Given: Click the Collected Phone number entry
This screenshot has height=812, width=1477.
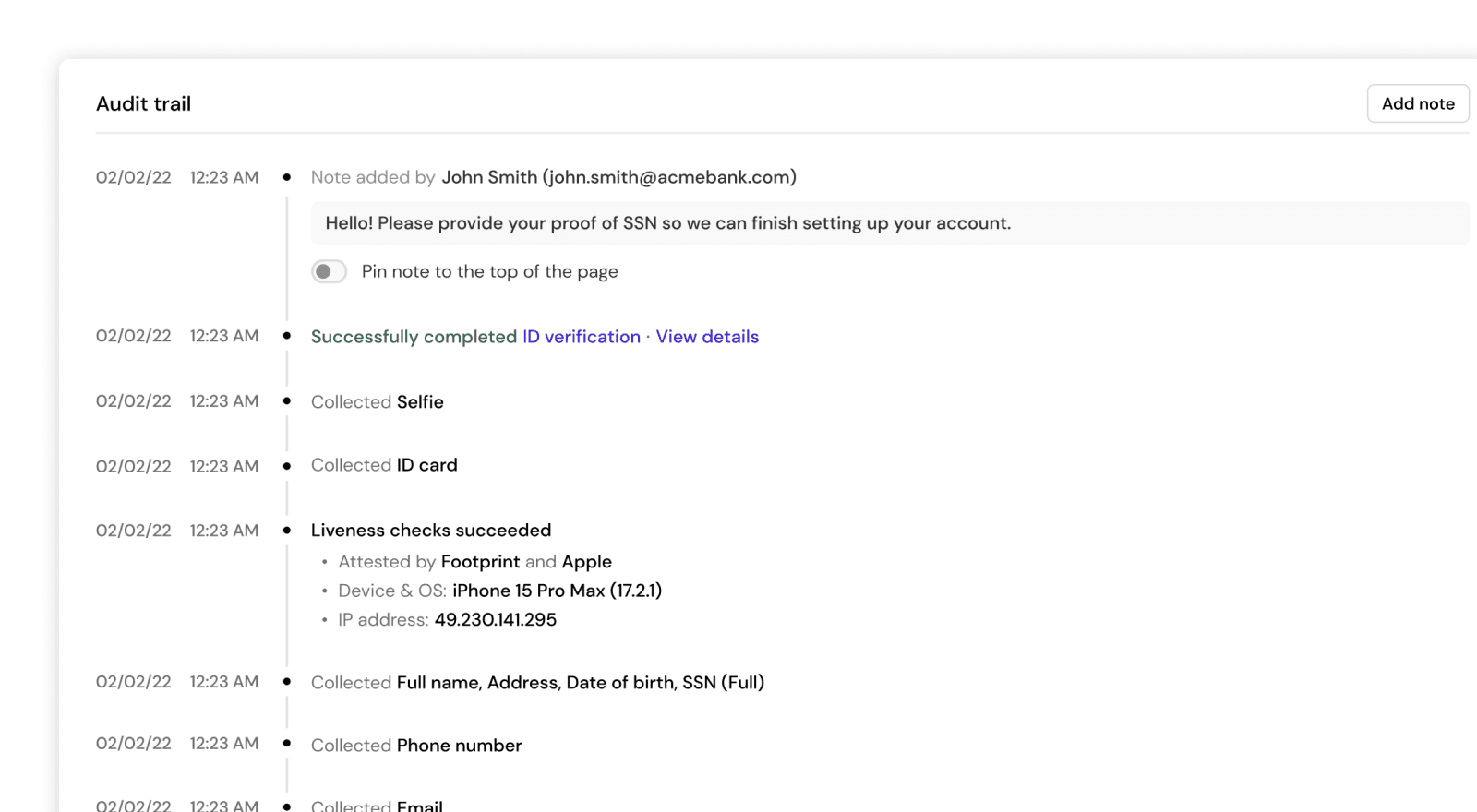Looking at the screenshot, I should click(x=416, y=746).
